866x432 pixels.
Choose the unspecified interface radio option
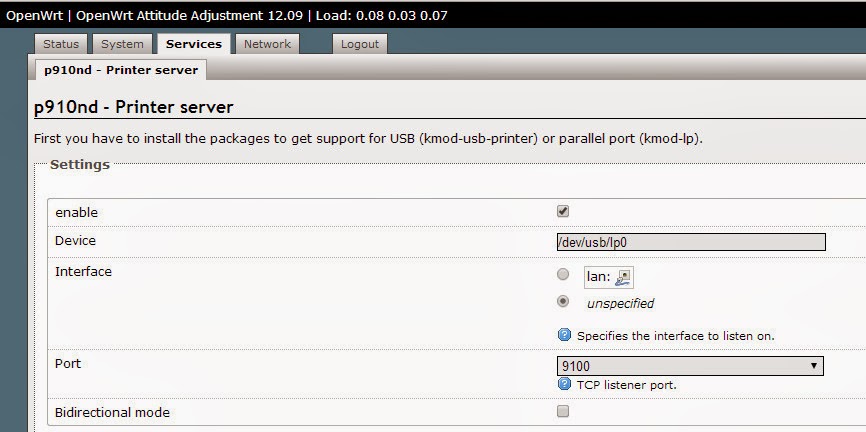click(563, 302)
